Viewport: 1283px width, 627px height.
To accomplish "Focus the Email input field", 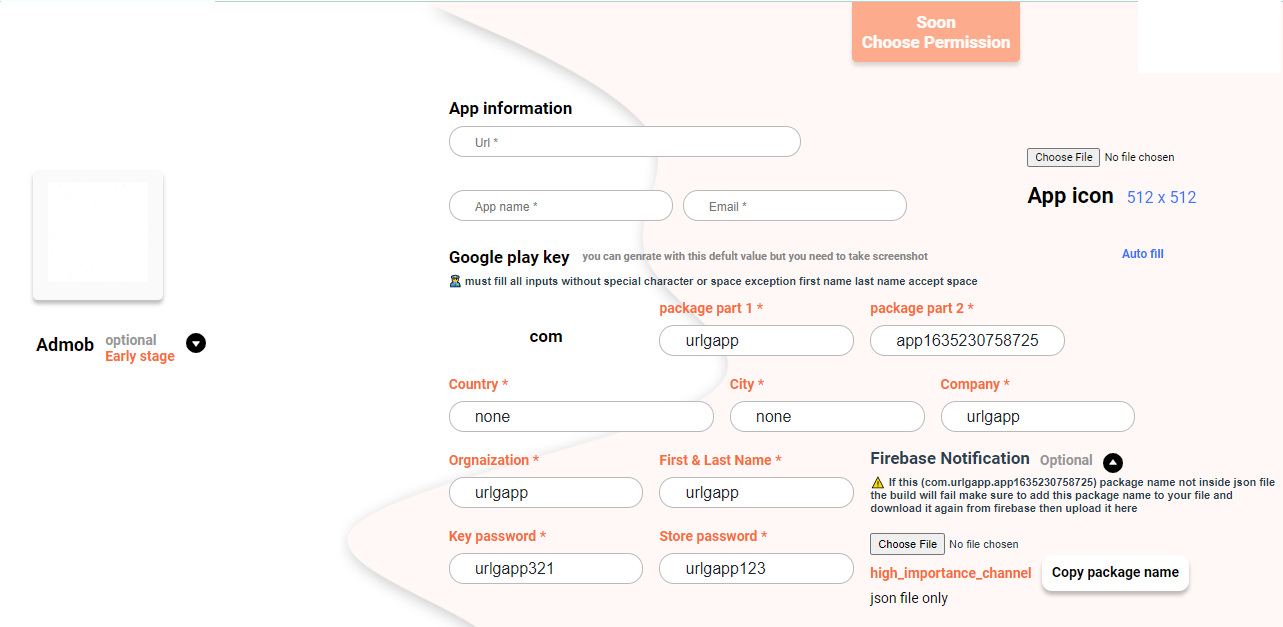I will (x=795, y=206).
